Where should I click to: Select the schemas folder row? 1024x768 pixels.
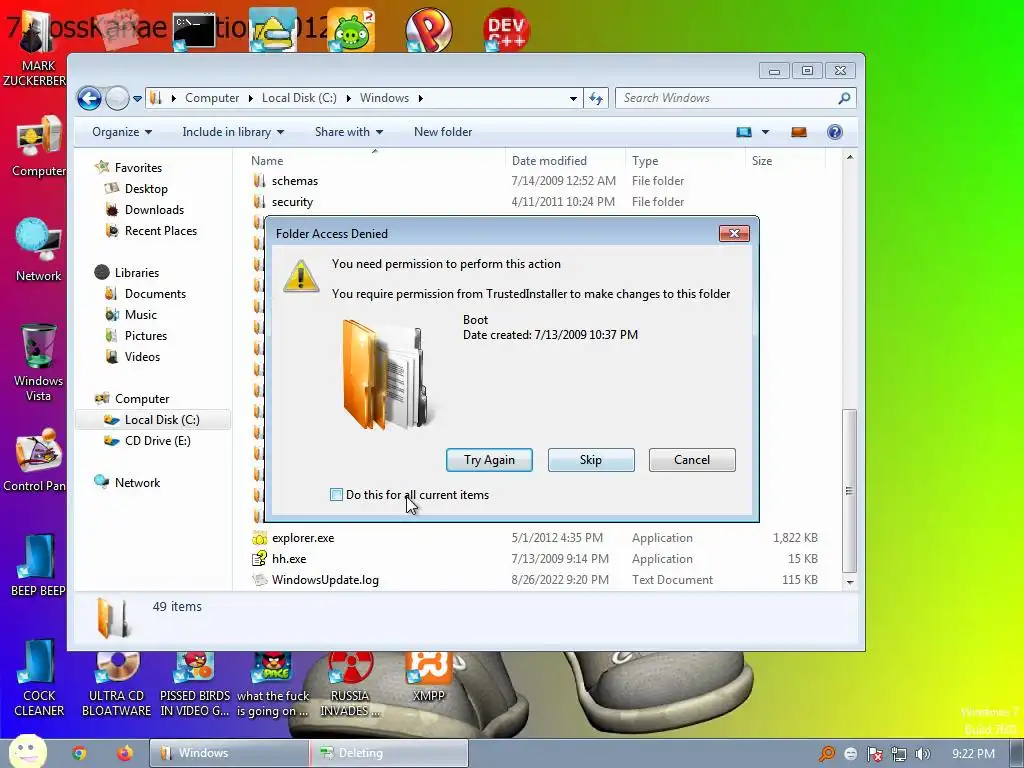click(536, 181)
